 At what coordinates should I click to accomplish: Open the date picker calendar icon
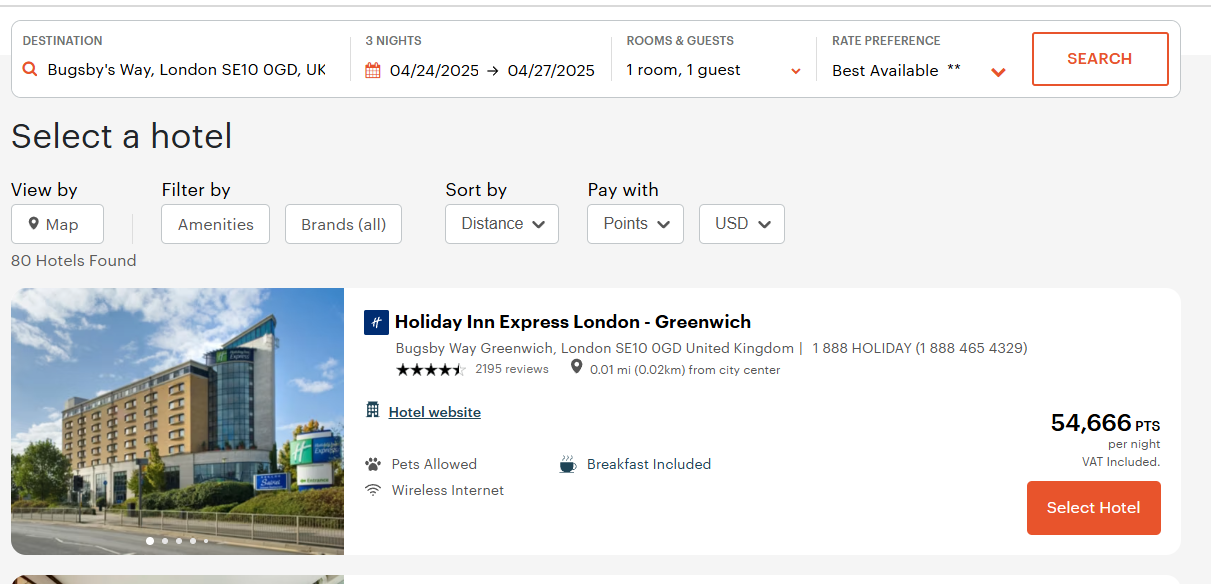tap(373, 70)
